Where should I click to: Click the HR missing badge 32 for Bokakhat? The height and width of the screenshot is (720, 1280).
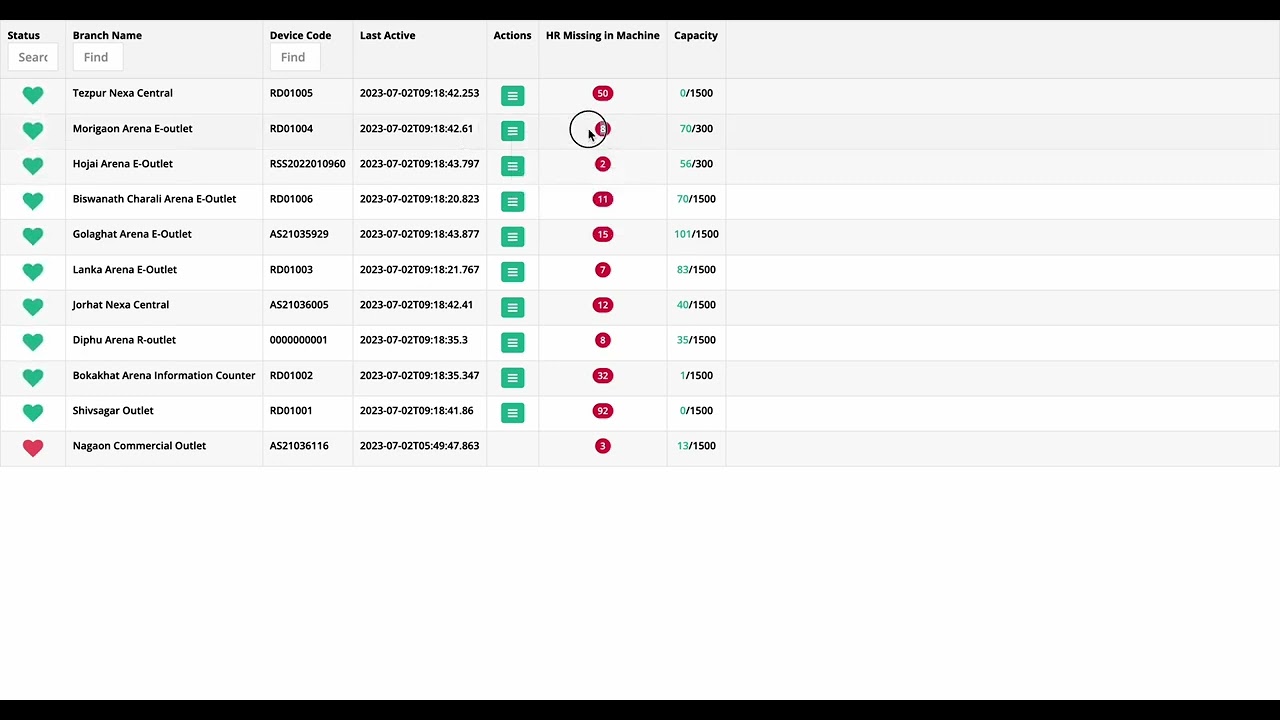pyautogui.click(x=602, y=376)
